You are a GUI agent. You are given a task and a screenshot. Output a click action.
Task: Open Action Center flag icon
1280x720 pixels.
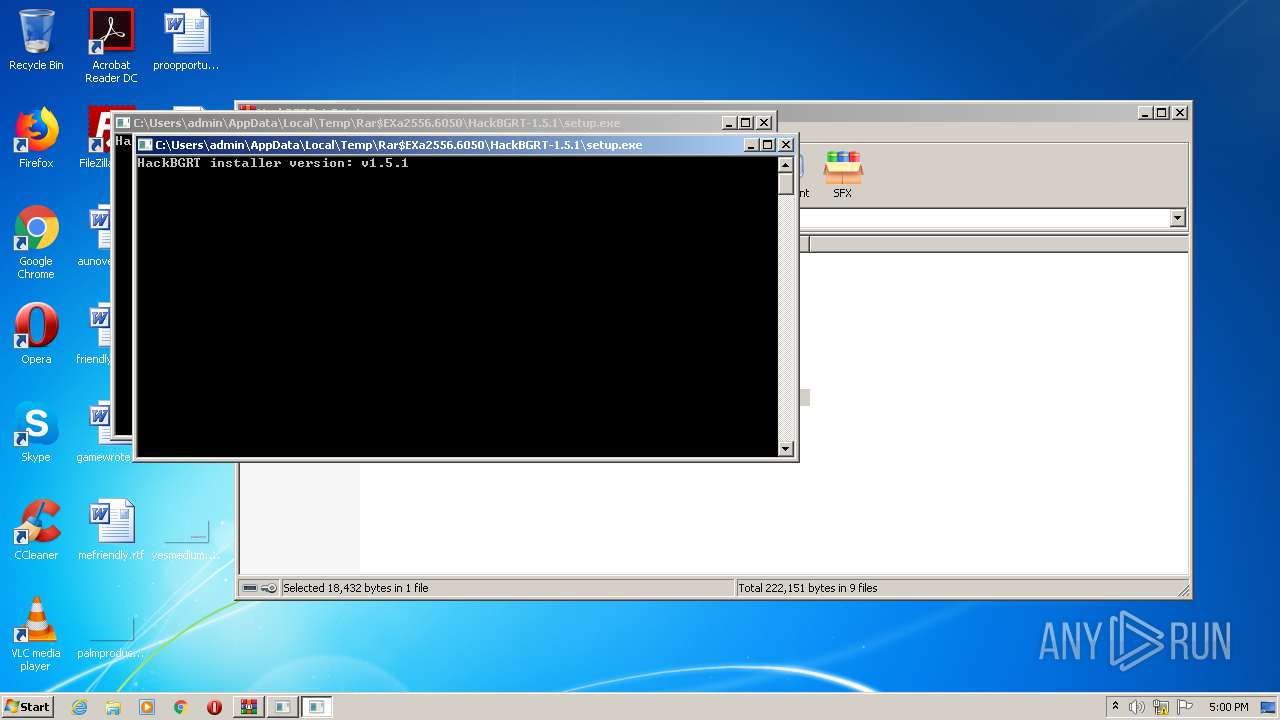1185,707
